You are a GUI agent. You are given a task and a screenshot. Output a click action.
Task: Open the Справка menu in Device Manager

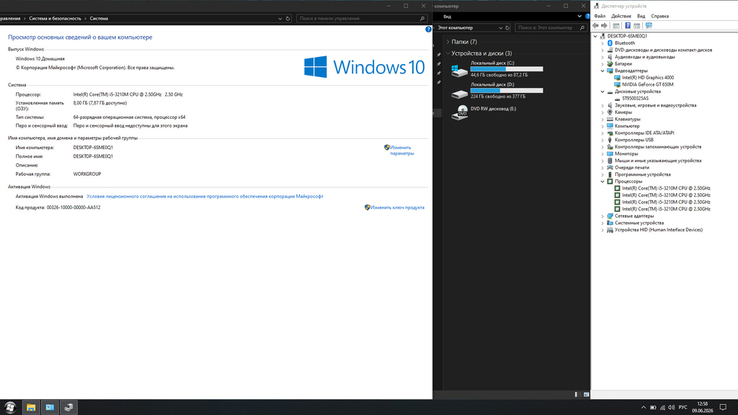pyautogui.click(x=660, y=16)
